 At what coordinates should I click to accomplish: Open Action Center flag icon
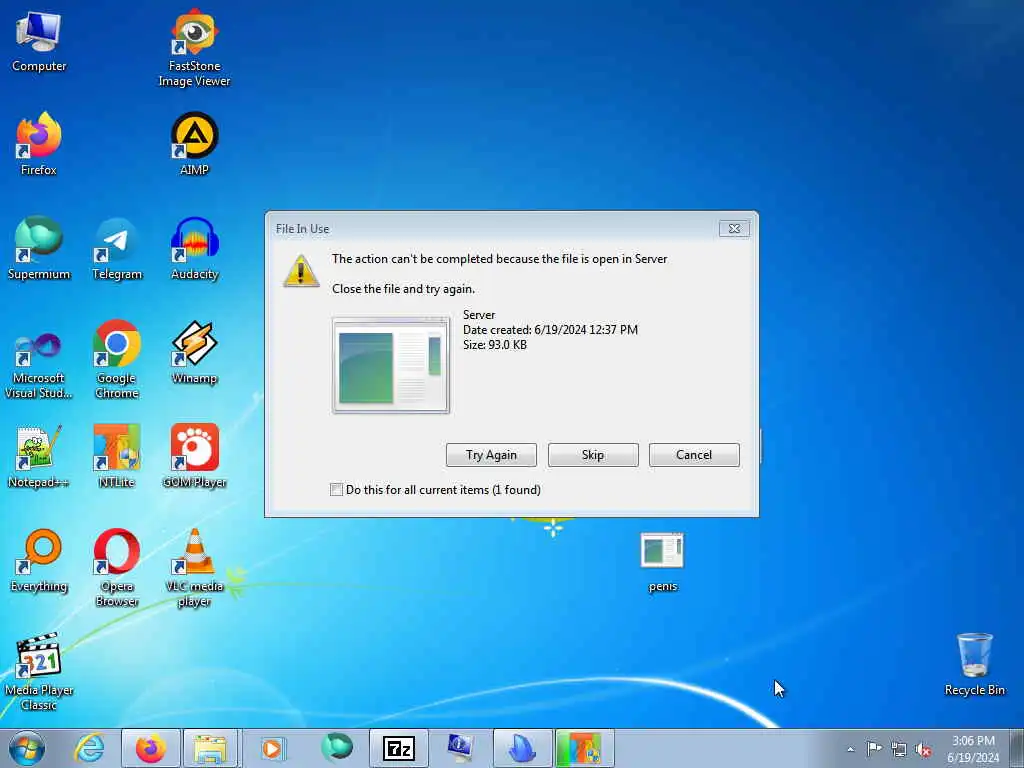pyautogui.click(x=874, y=748)
